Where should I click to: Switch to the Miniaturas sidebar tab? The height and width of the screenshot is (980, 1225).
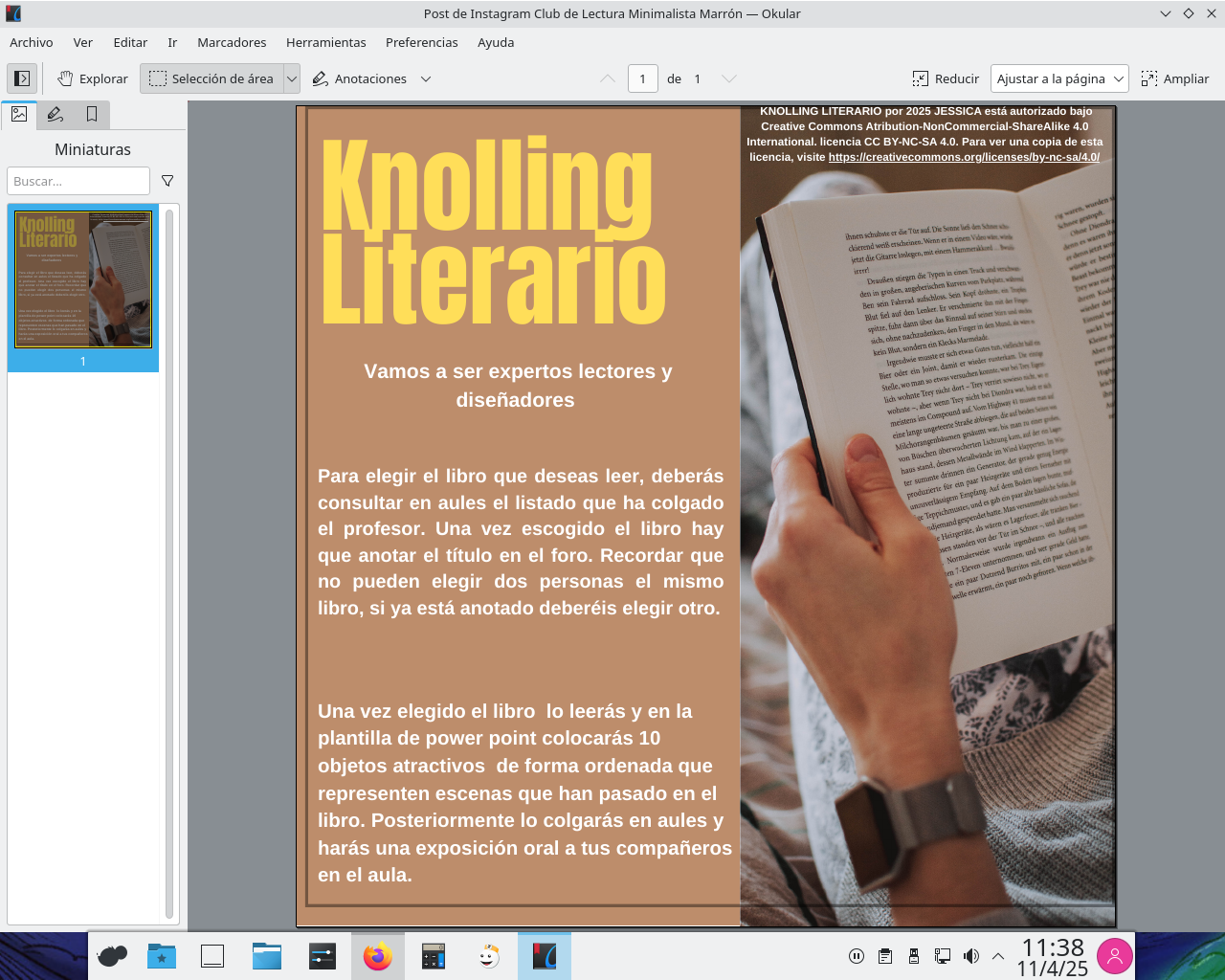pos(19,114)
